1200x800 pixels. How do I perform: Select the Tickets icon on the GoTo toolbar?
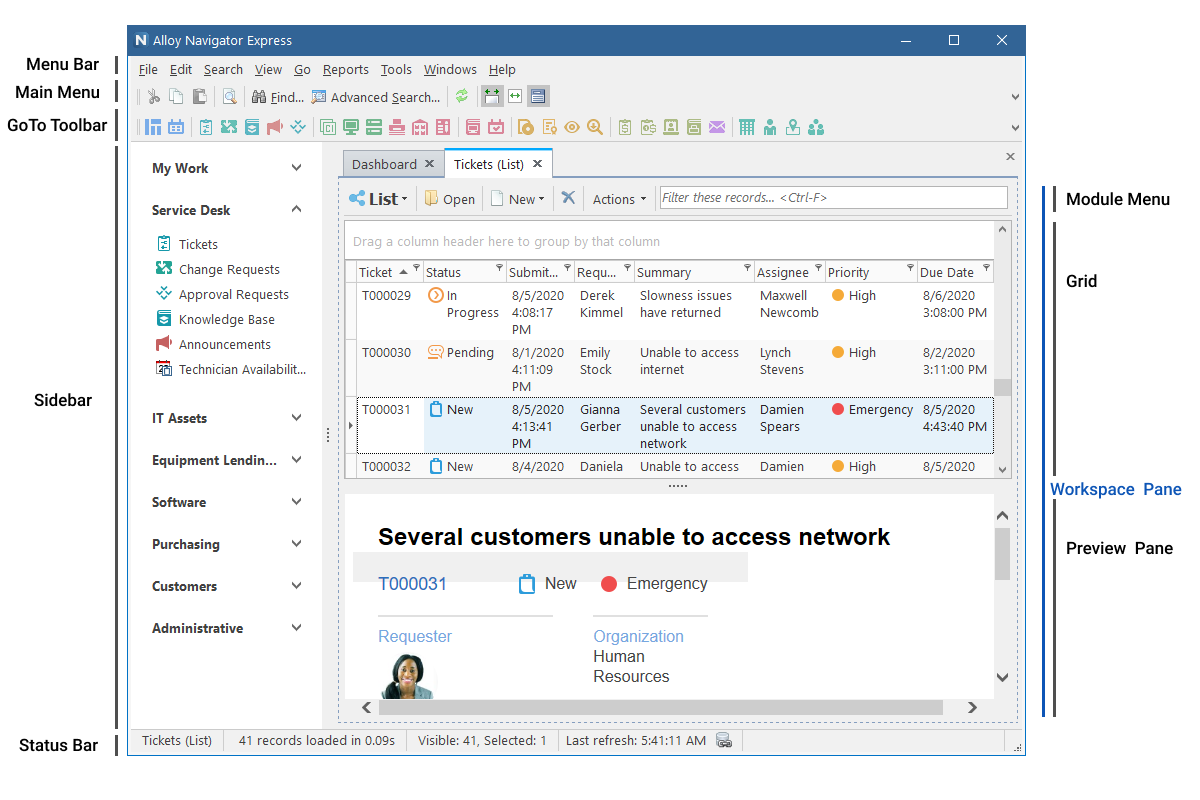(x=205, y=127)
